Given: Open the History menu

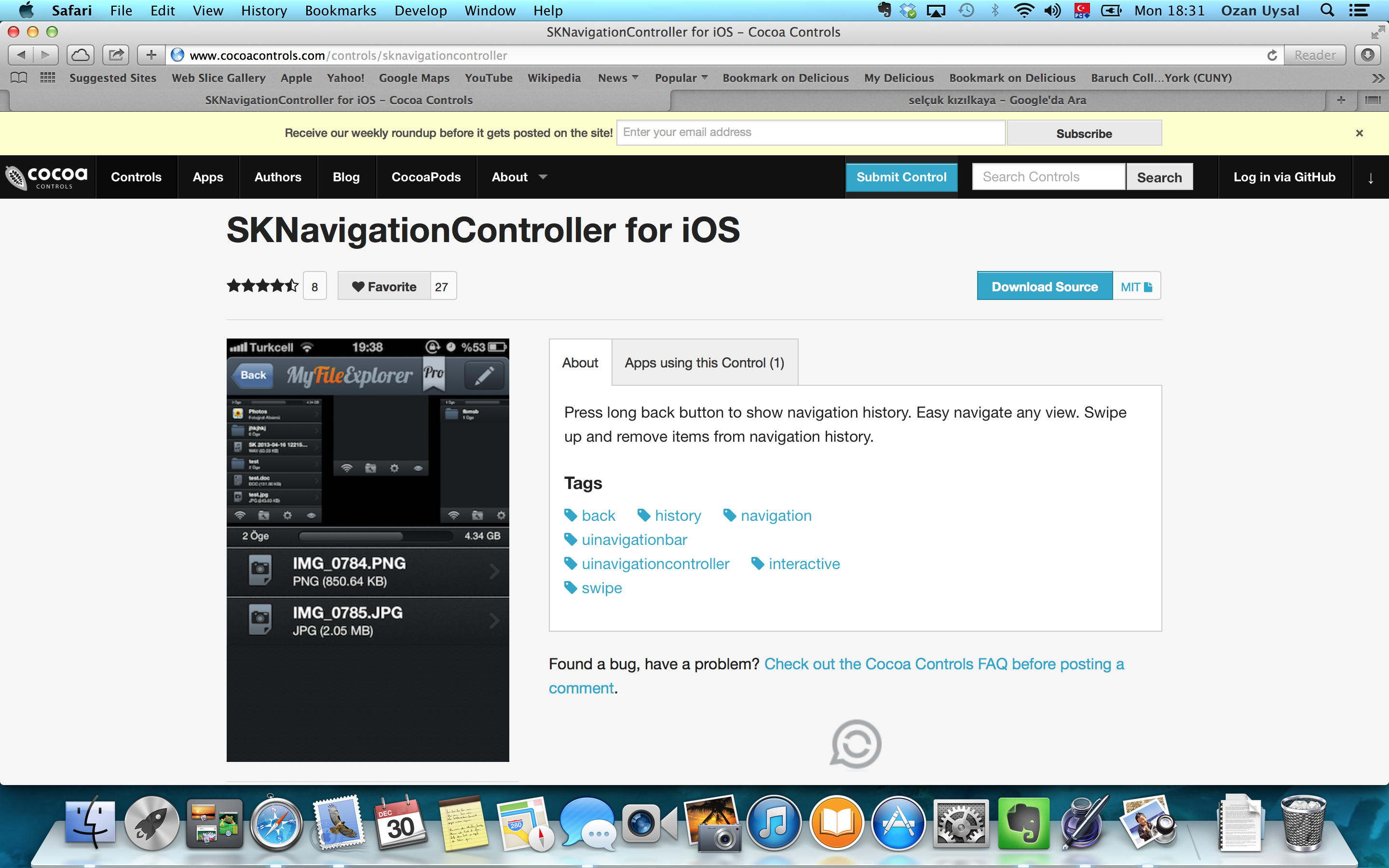Looking at the screenshot, I should click(x=264, y=10).
